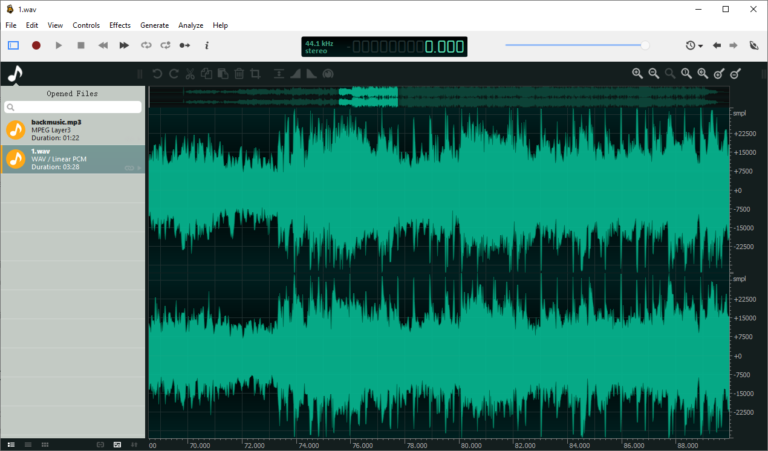Toggle the second loop mode with dot
The image size is (768, 451).
click(166, 45)
